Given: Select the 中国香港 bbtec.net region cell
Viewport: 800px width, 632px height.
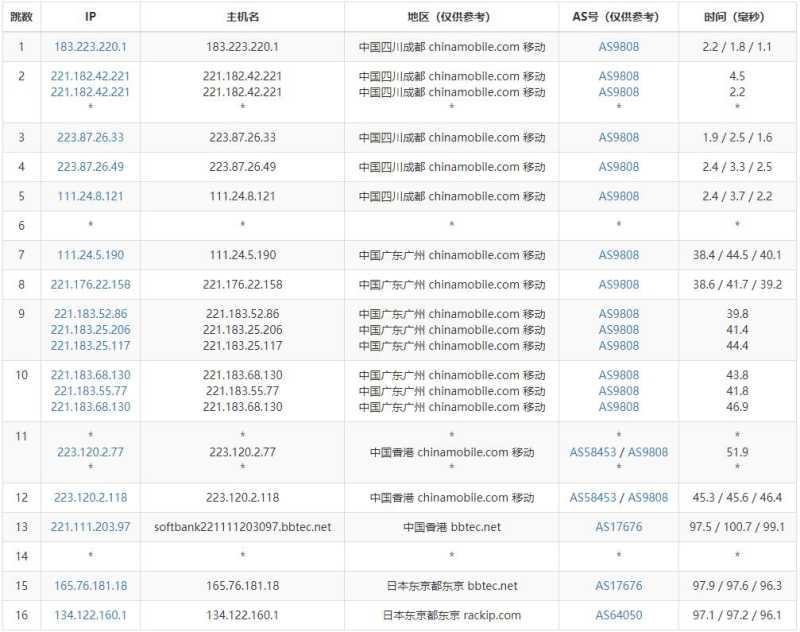Looking at the screenshot, I should 452,527.
